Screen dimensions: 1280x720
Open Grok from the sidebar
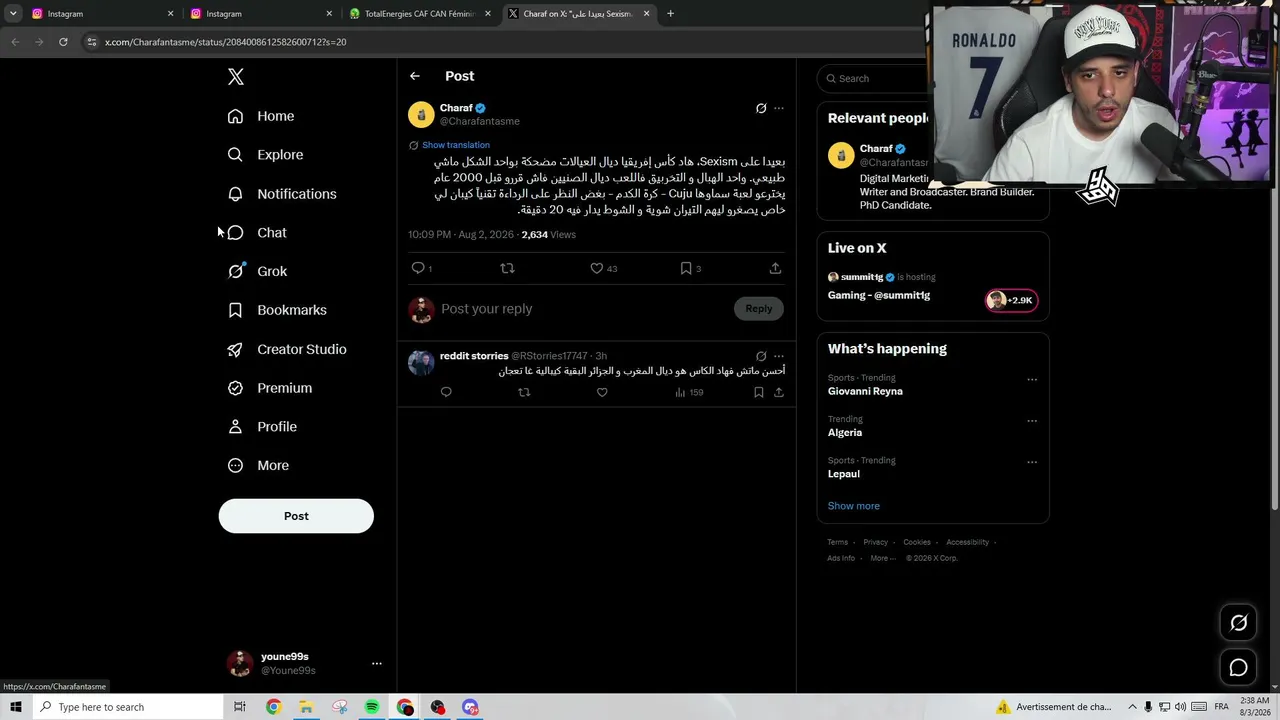[257, 271]
